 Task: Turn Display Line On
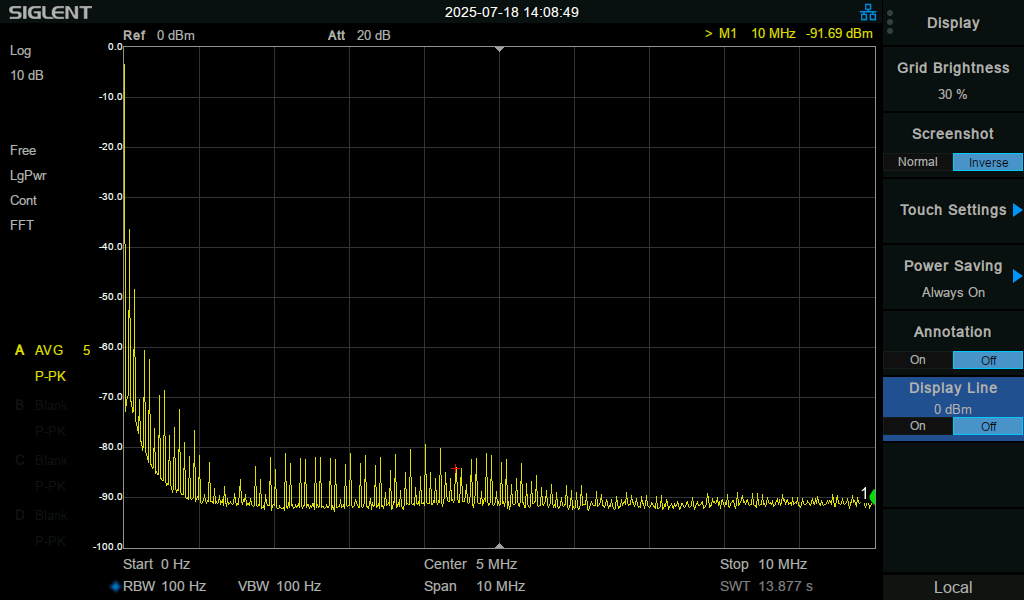(918, 426)
